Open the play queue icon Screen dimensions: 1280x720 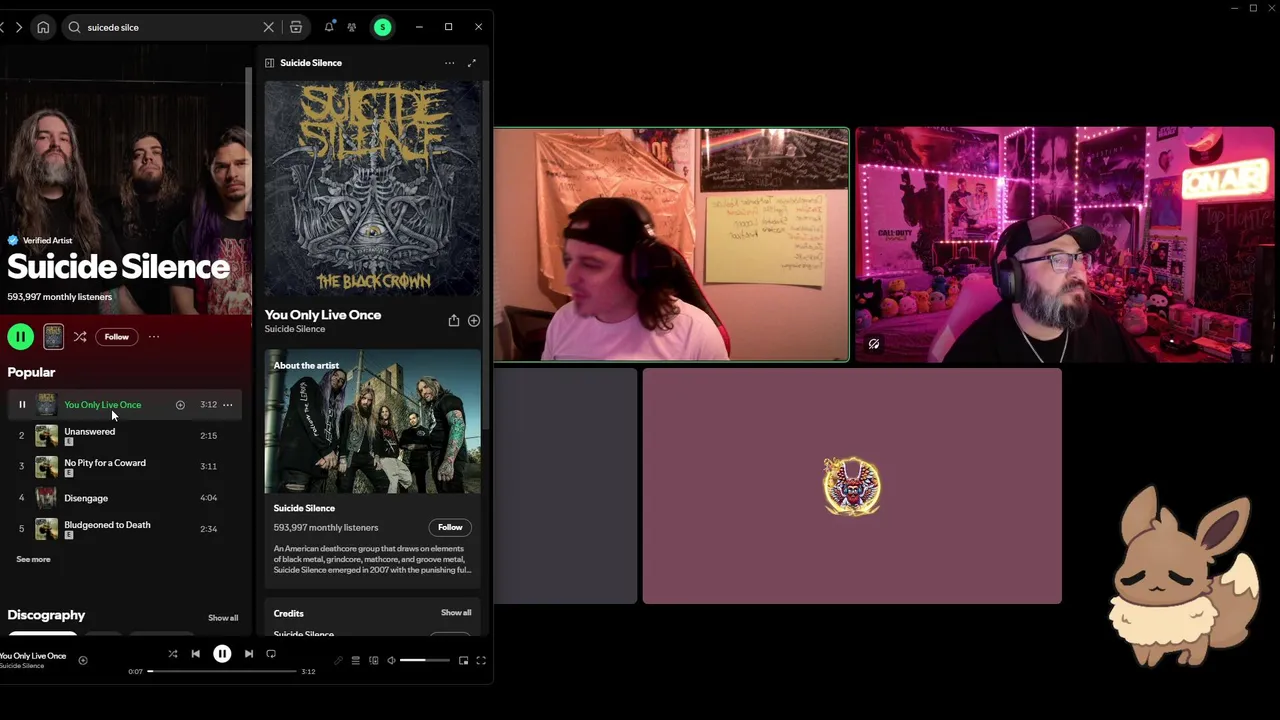(355, 660)
